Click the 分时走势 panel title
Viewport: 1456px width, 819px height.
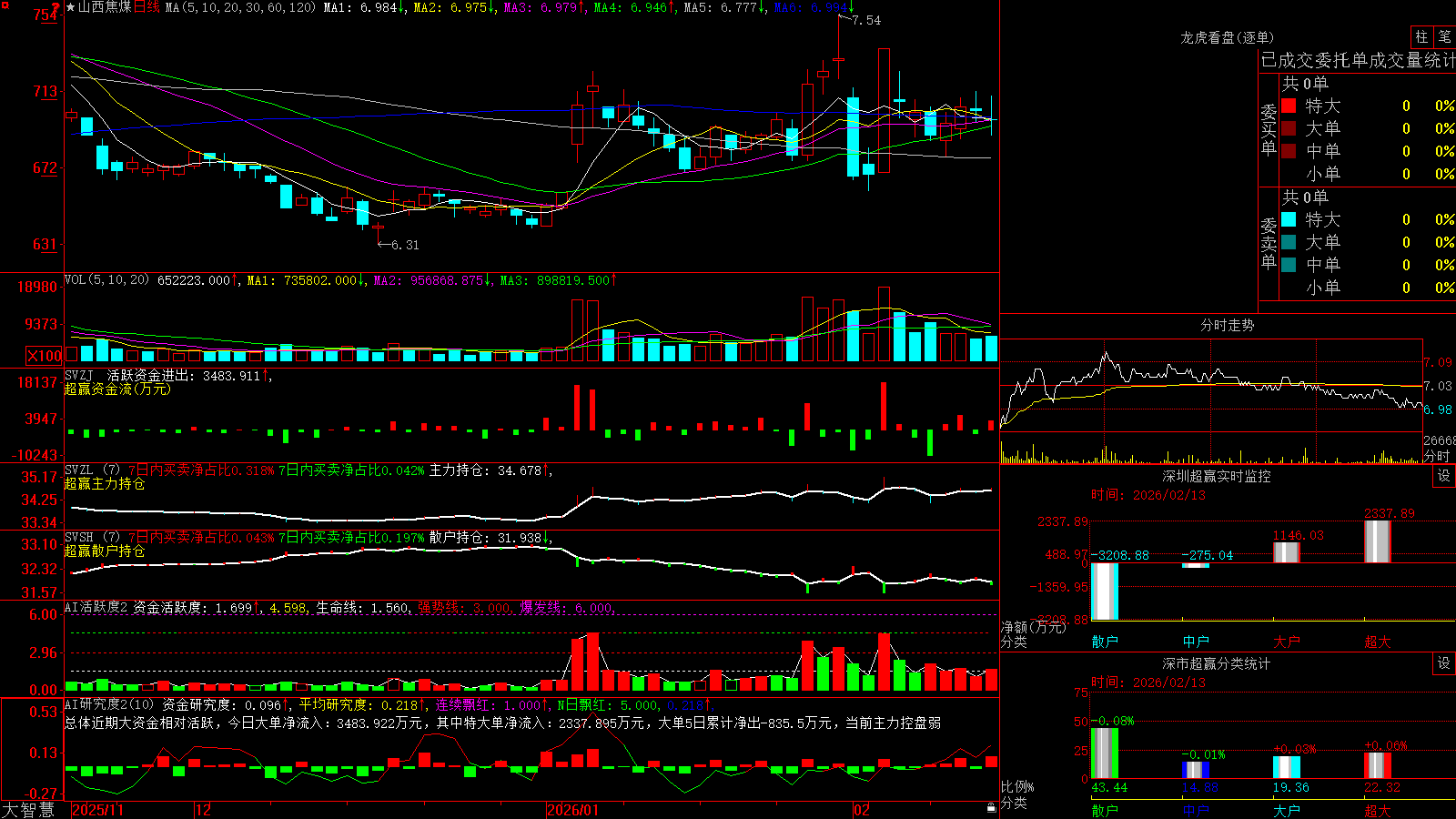(1227, 325)
